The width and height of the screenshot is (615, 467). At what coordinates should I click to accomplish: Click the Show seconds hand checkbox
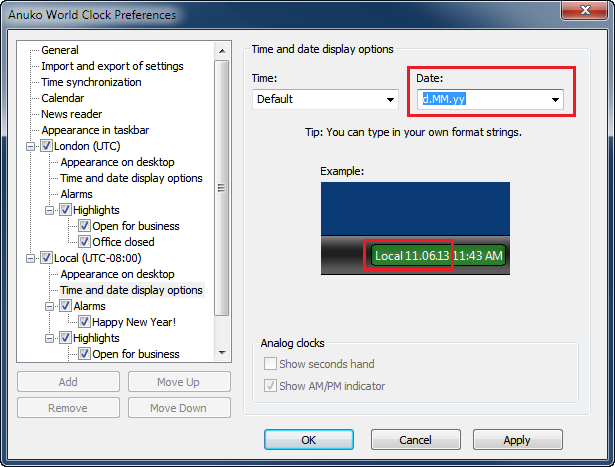(270, 364)
